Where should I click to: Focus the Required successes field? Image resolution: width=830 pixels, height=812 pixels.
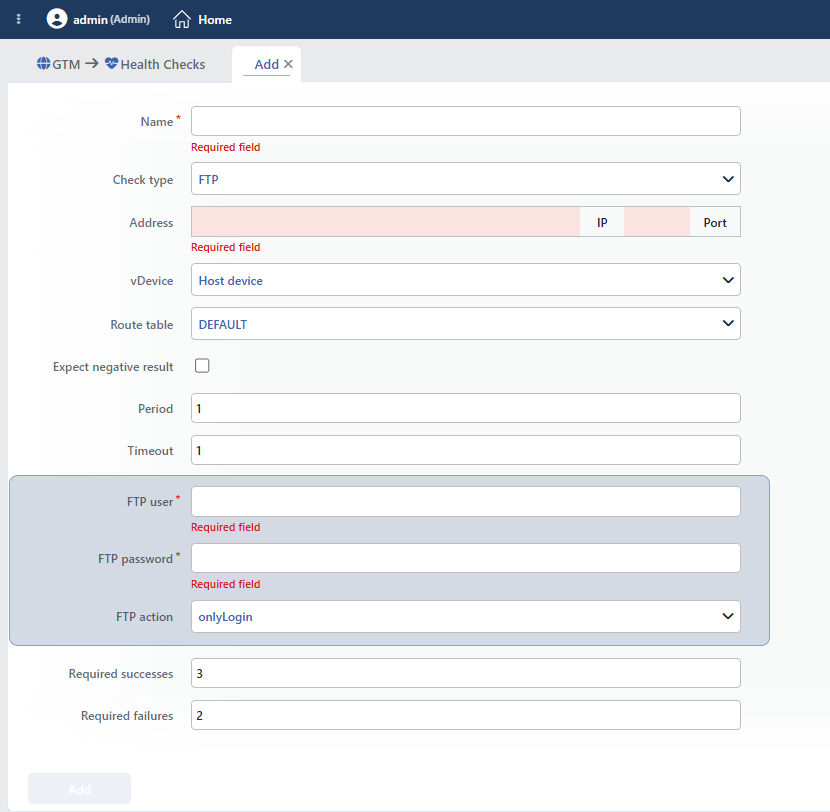pos(465,673)
